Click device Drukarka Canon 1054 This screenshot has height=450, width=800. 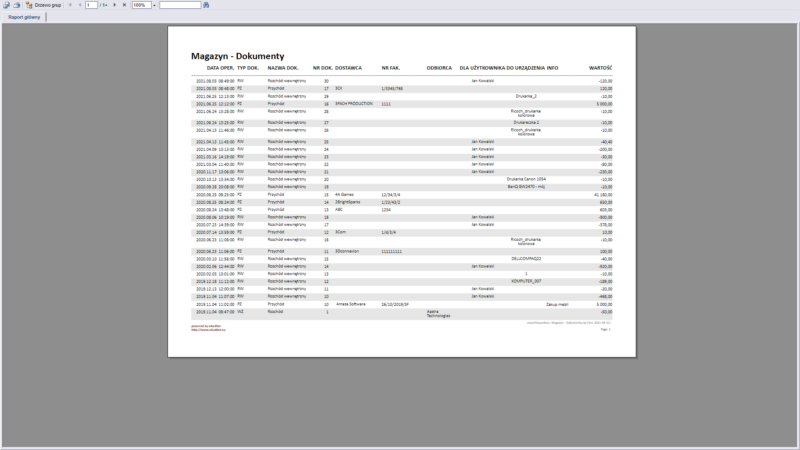coord(526,179)
